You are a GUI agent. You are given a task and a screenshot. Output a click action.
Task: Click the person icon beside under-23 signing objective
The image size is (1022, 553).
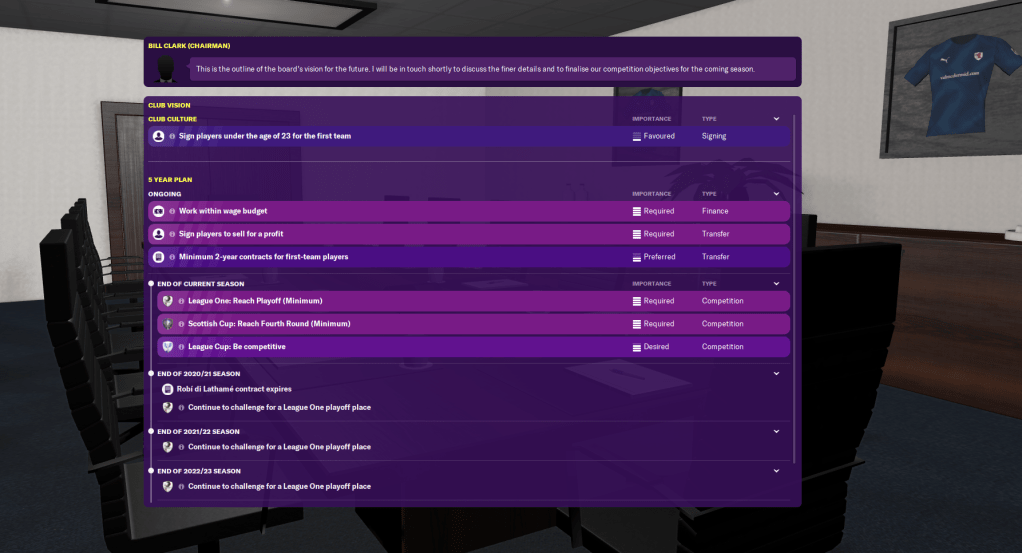click(158, 136)
